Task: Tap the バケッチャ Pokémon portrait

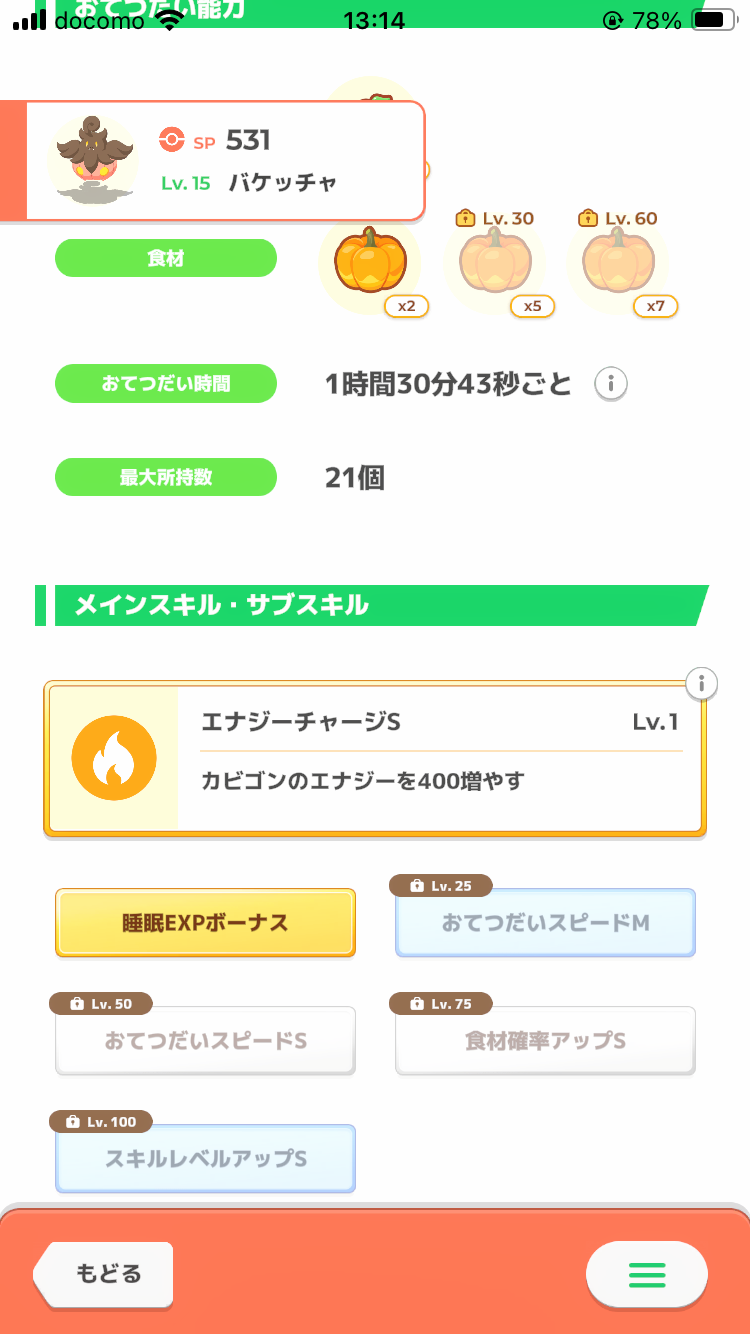Action: coord(92,160)
